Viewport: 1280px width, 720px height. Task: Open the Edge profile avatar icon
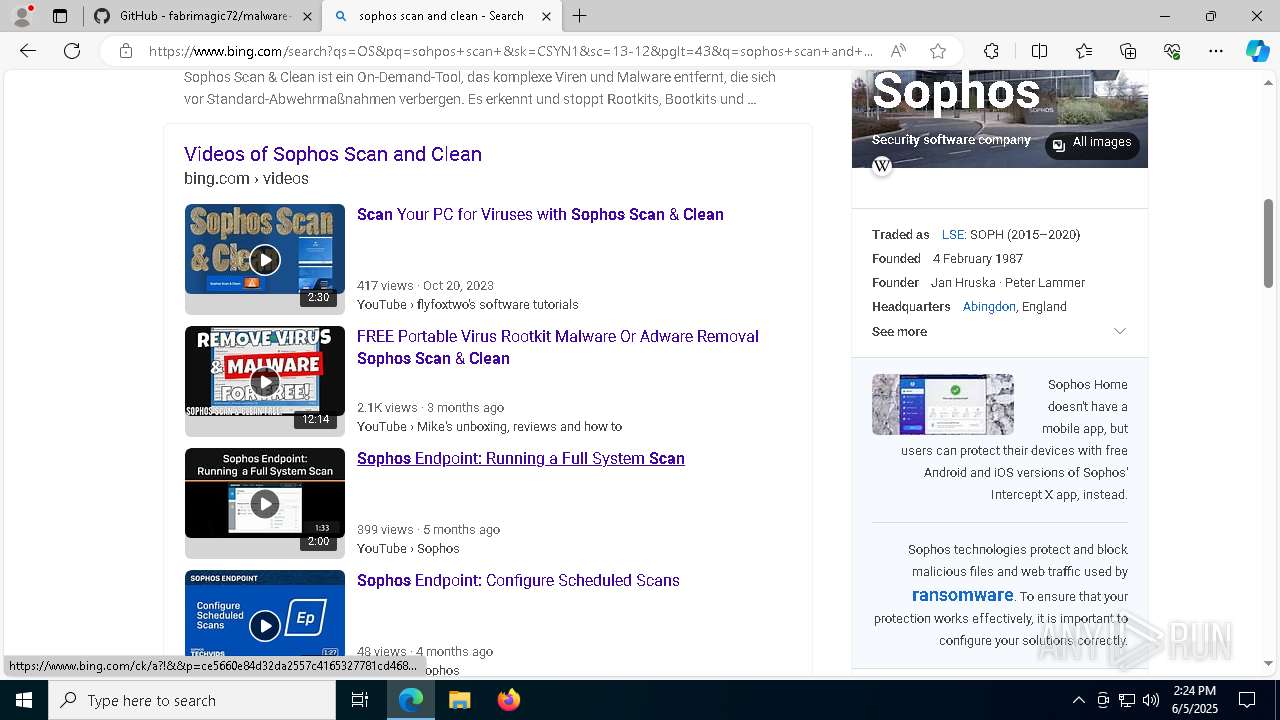[22, 16]
